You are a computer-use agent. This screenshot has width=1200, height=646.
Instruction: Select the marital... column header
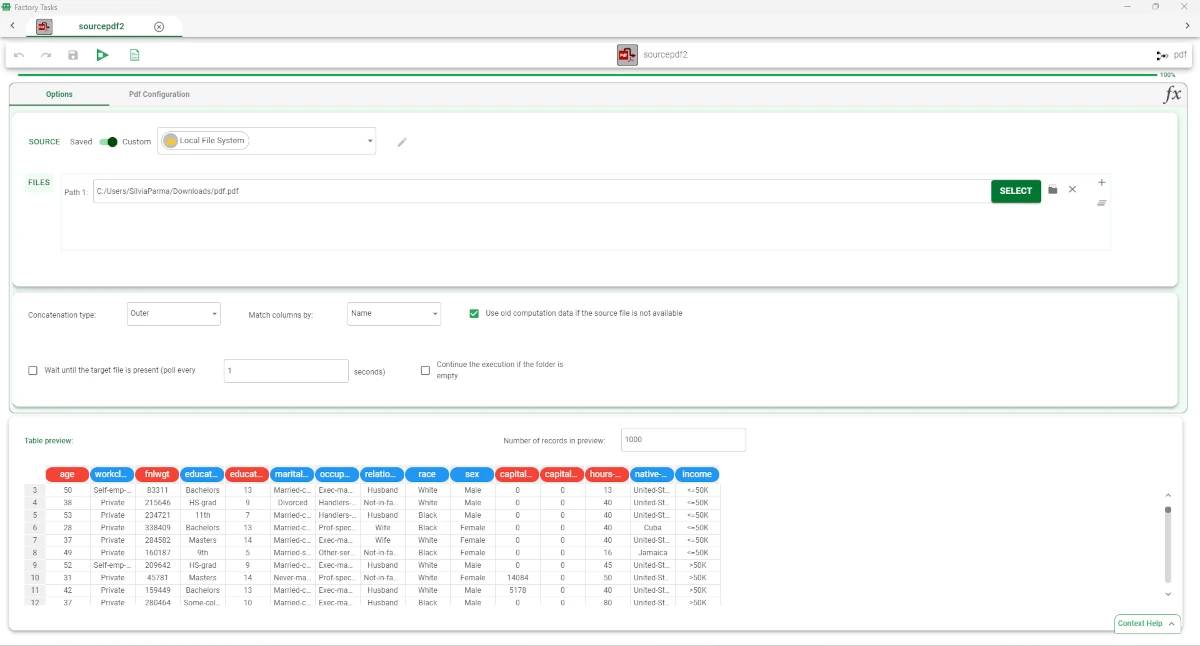[292, 474]
